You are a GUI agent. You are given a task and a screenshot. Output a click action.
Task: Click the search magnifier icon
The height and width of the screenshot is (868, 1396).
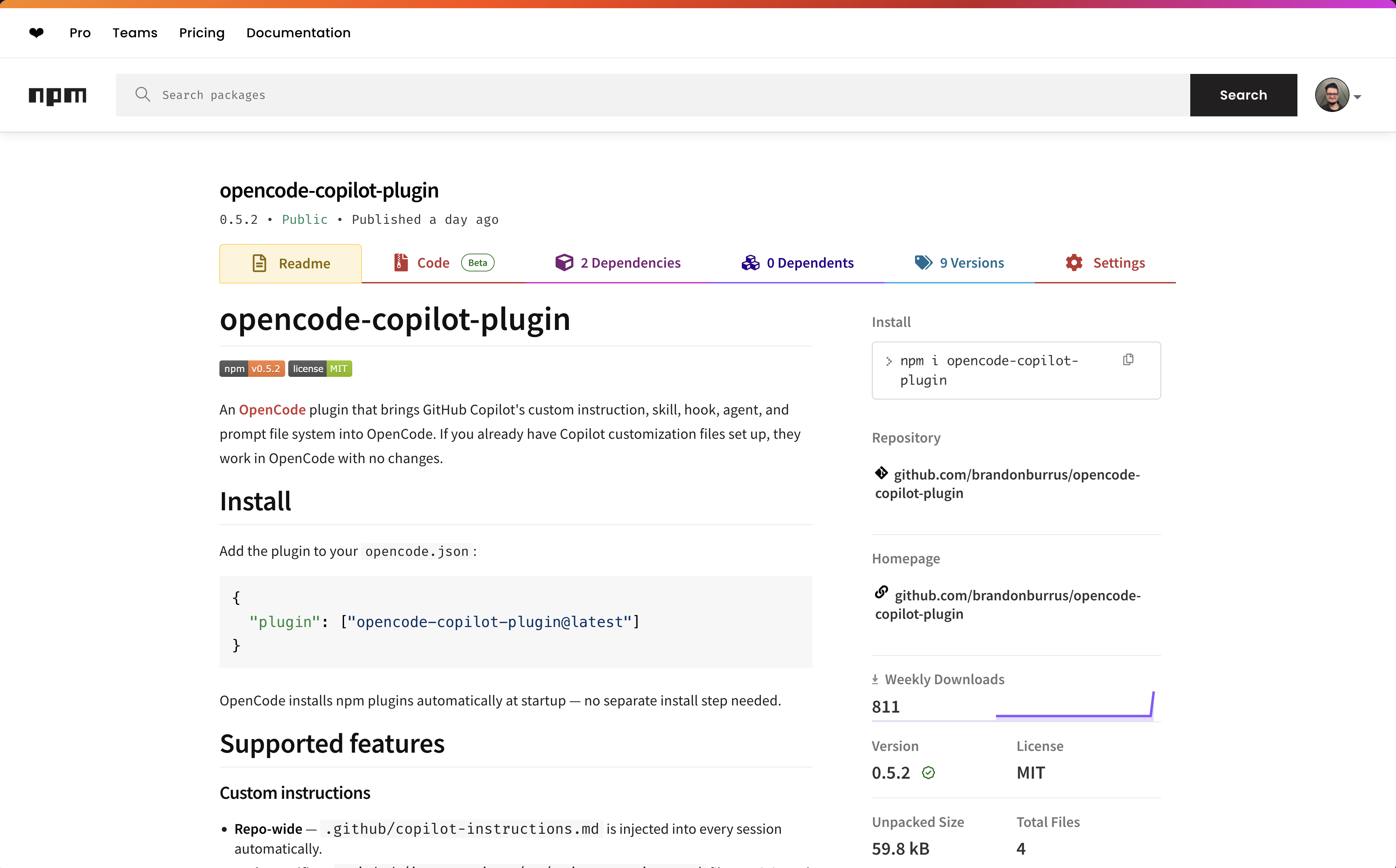(x=143, y=95)
